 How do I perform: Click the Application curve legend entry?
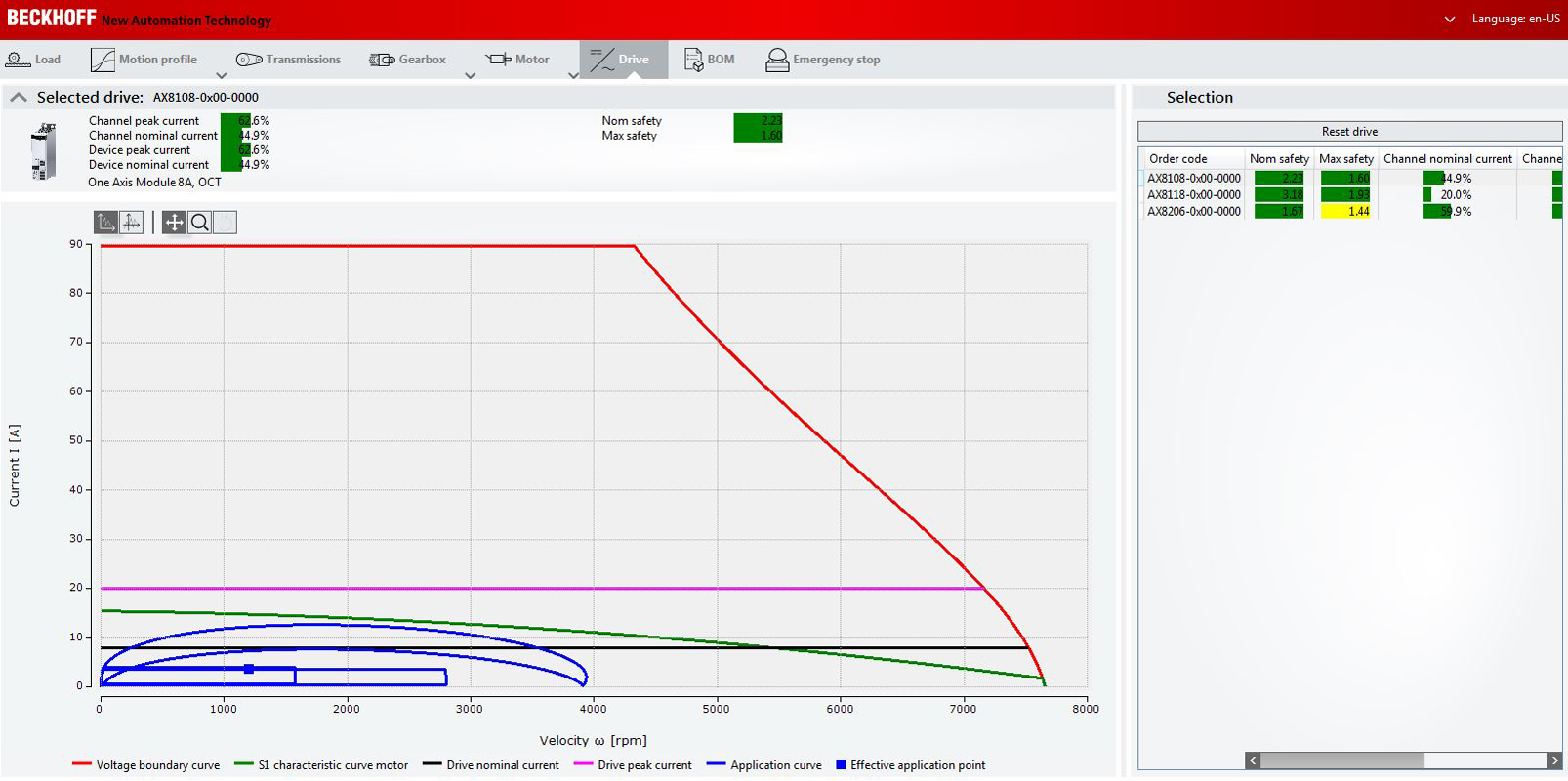[764, 765]
